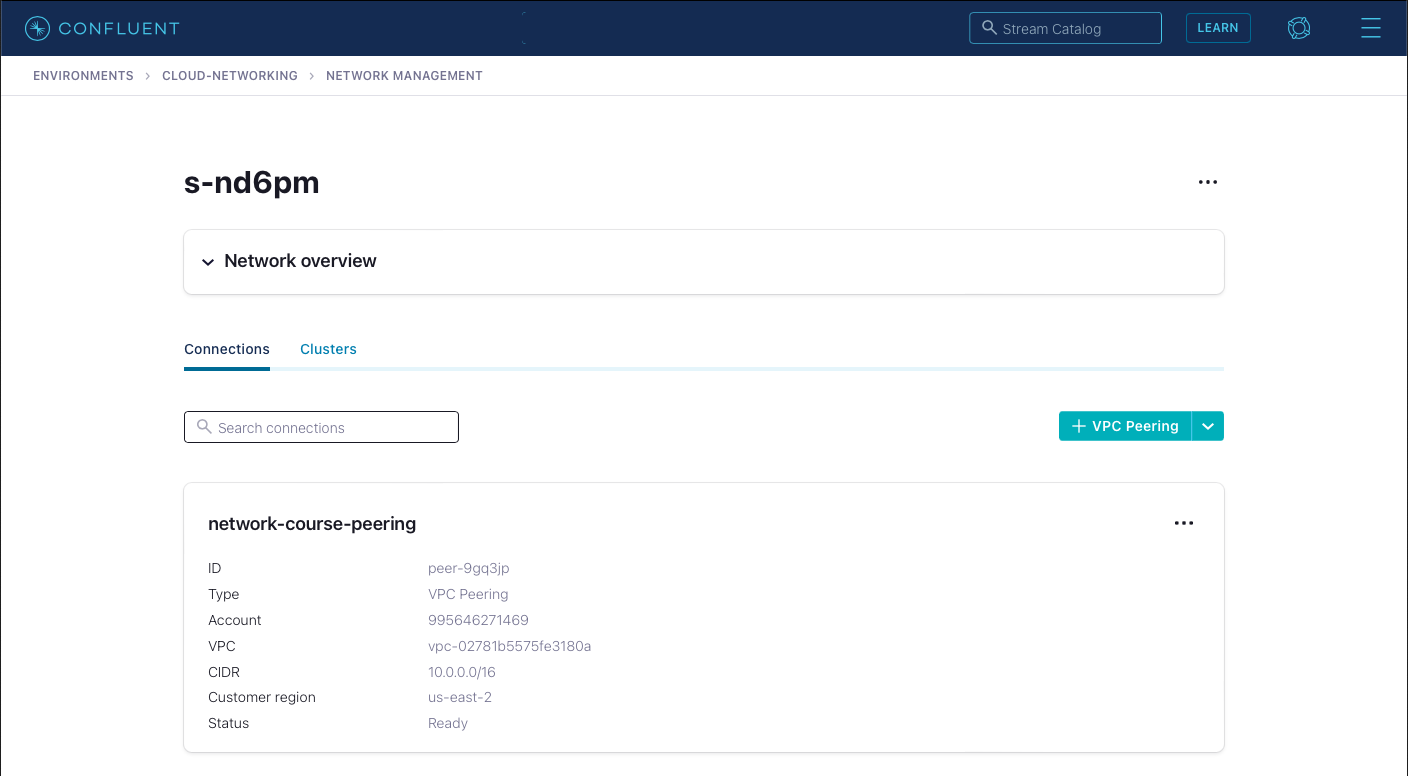Select customer region us-east-2

click(x=460, y=697)
